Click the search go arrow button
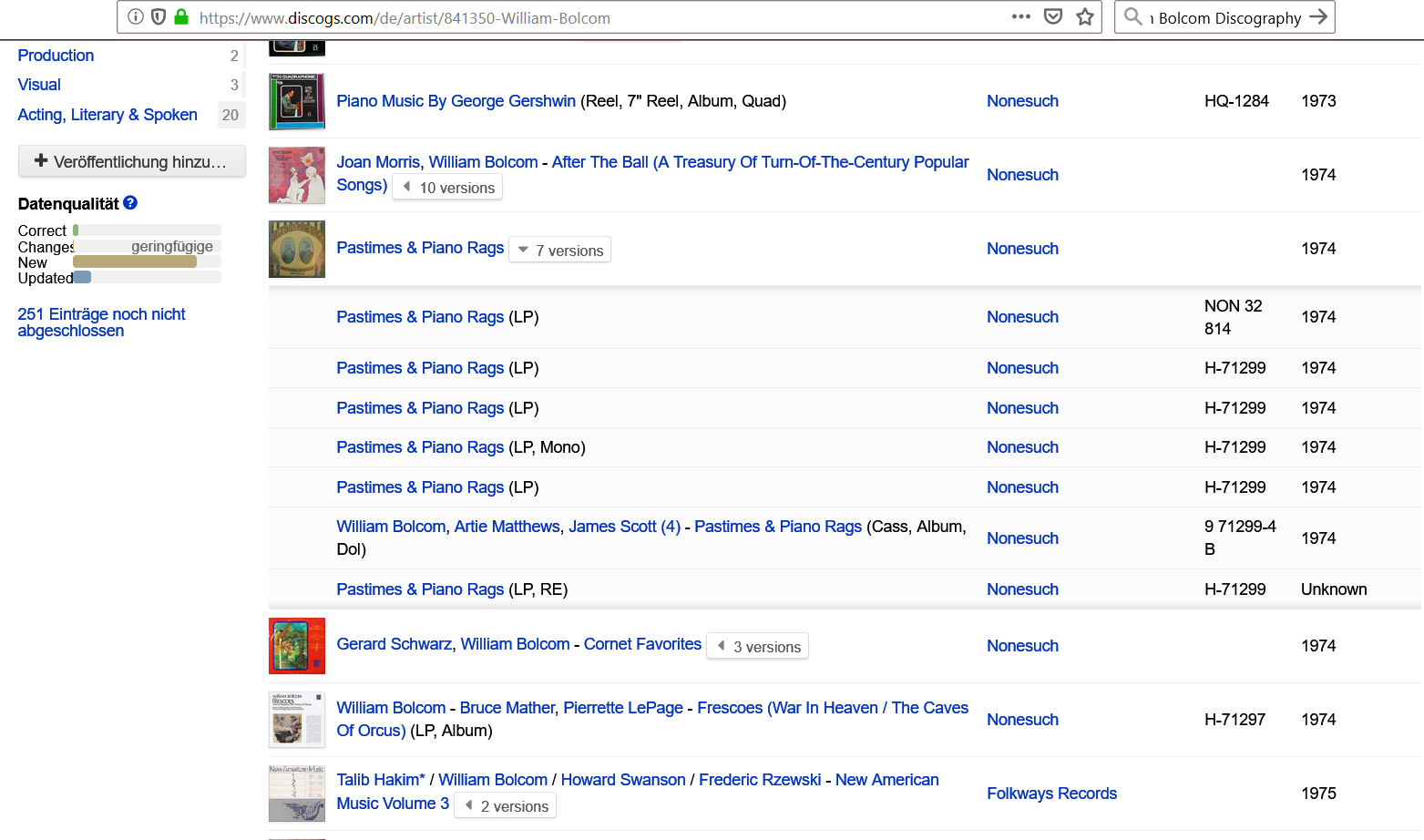Image resolution: width=1424 pixels, height=840 pixels. (1318, 16)
